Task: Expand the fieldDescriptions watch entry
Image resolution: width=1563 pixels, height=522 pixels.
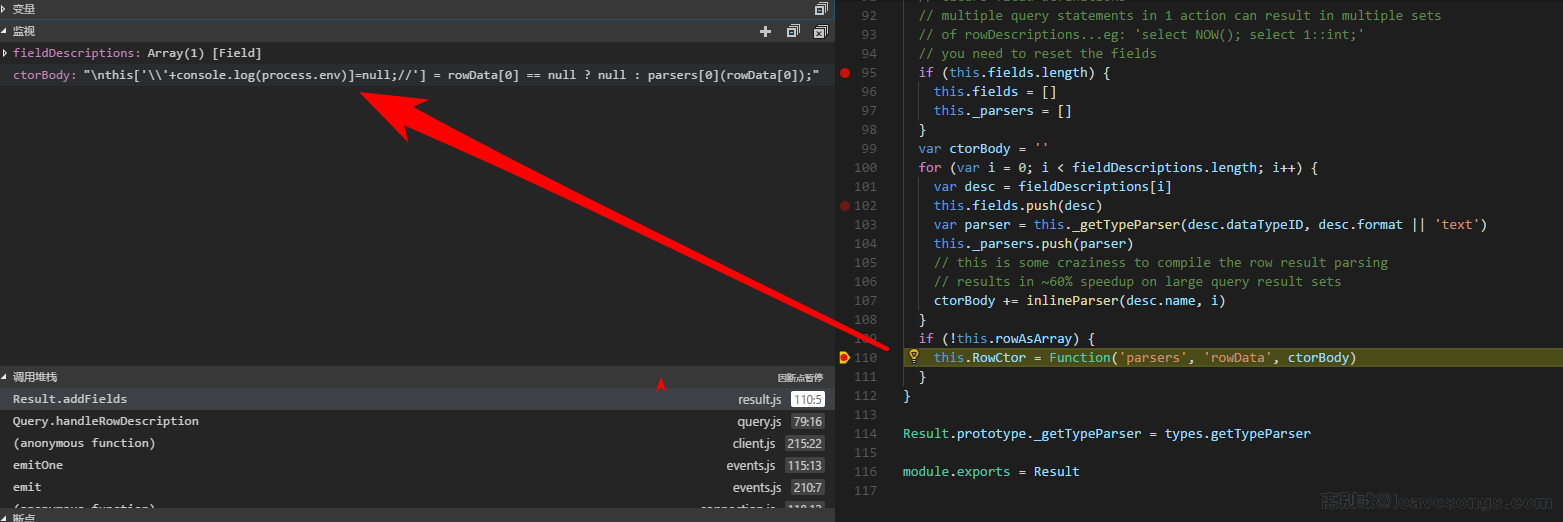Action: point(6,53)
